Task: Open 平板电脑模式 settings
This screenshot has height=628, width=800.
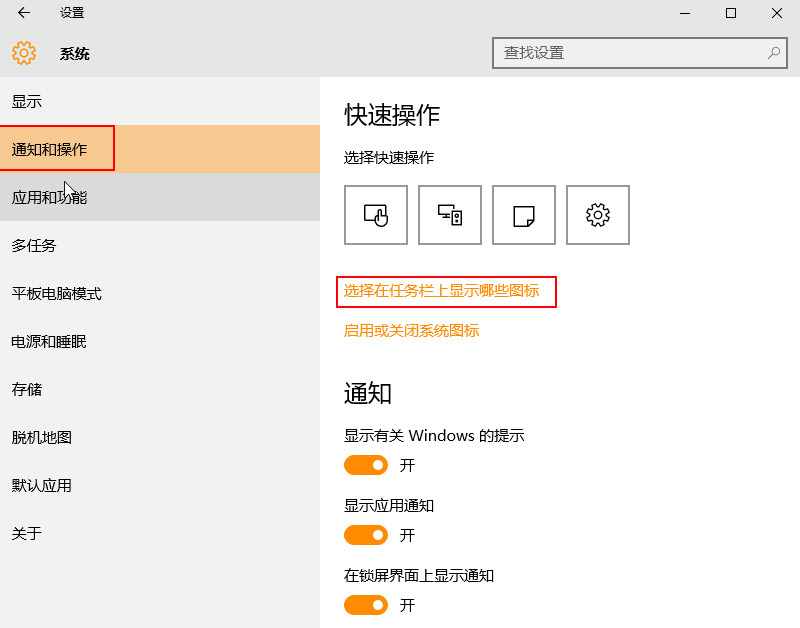Action: tap(160, 293)
